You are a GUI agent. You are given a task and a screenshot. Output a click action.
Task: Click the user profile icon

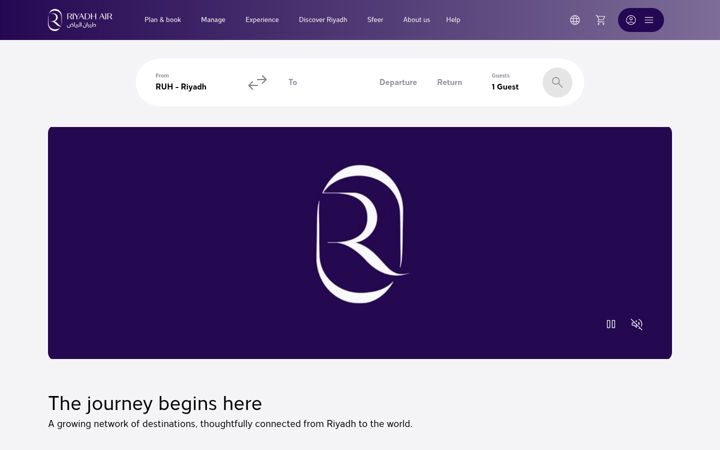point(631,20)
